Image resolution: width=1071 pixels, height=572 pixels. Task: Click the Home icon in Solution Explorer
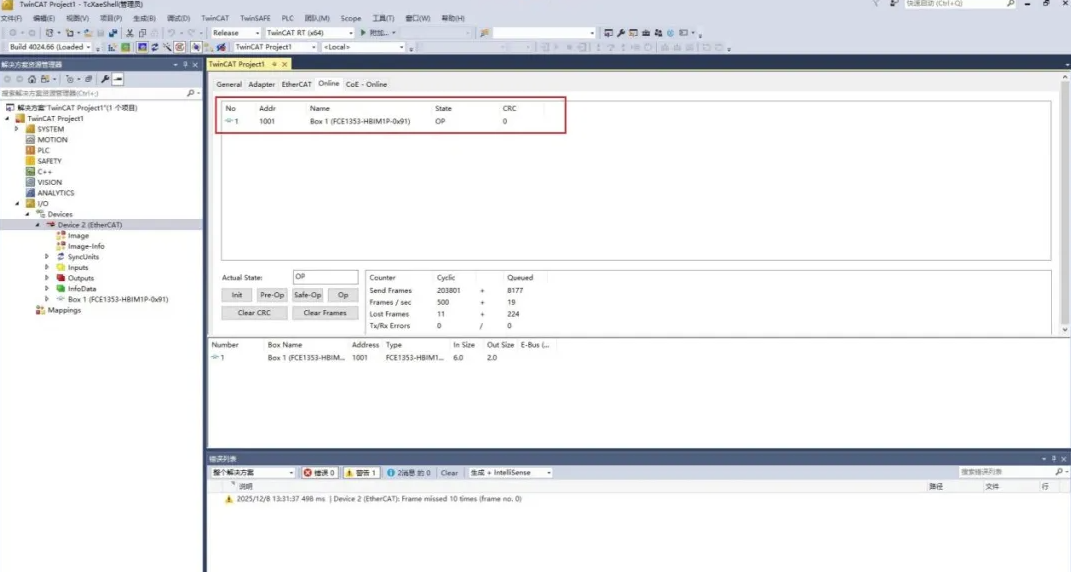31,79
